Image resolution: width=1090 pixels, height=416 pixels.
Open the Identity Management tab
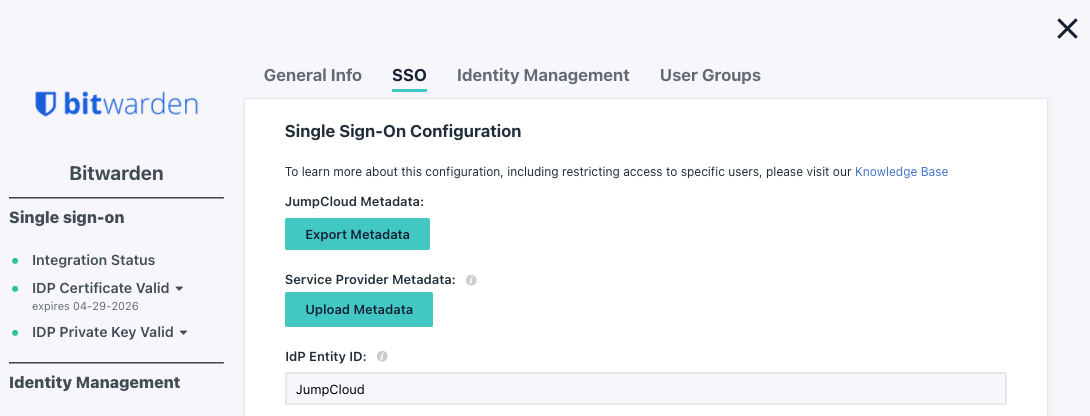[543, 75]
